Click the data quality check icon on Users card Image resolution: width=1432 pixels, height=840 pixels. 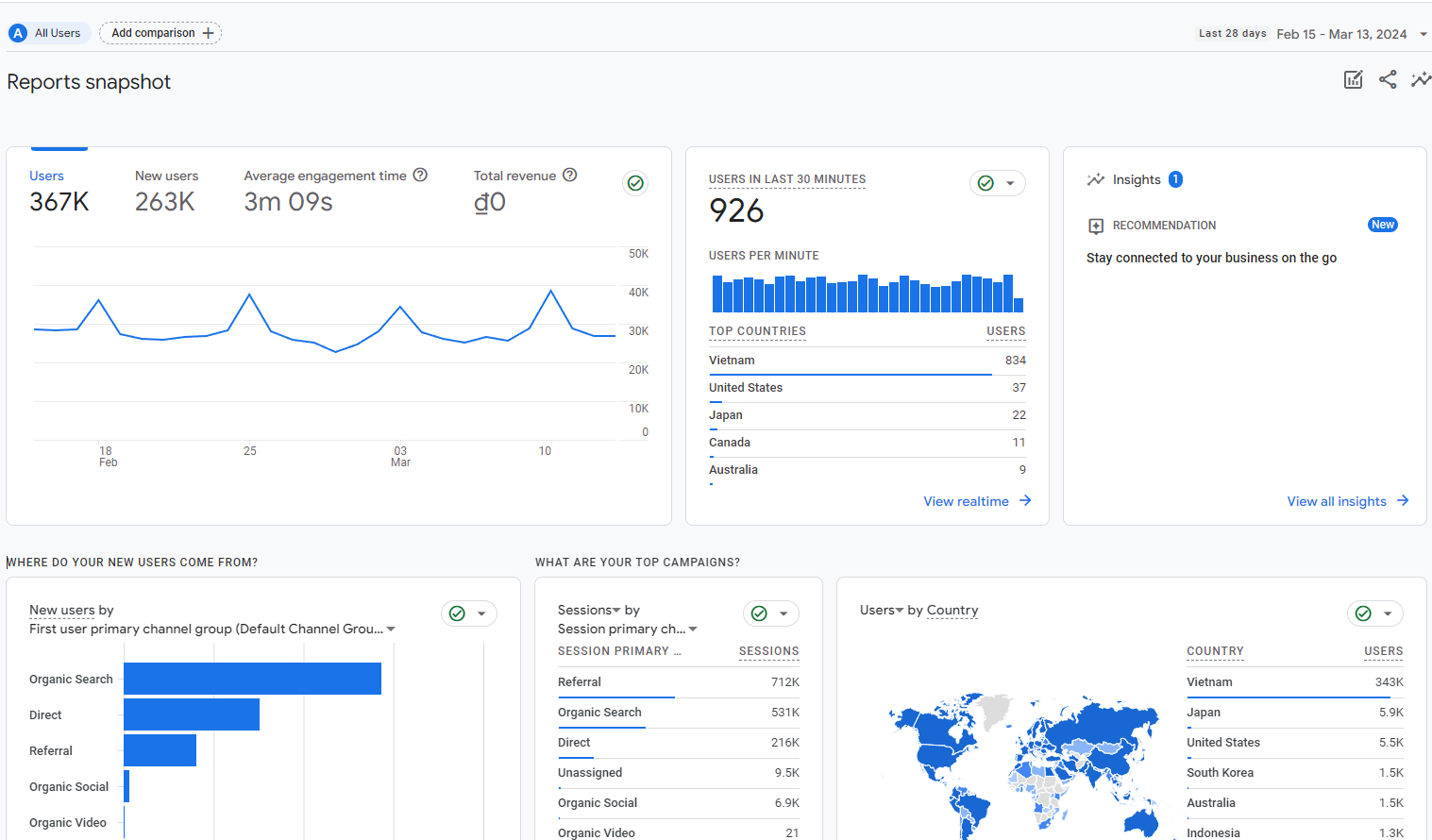click(636, 183)
